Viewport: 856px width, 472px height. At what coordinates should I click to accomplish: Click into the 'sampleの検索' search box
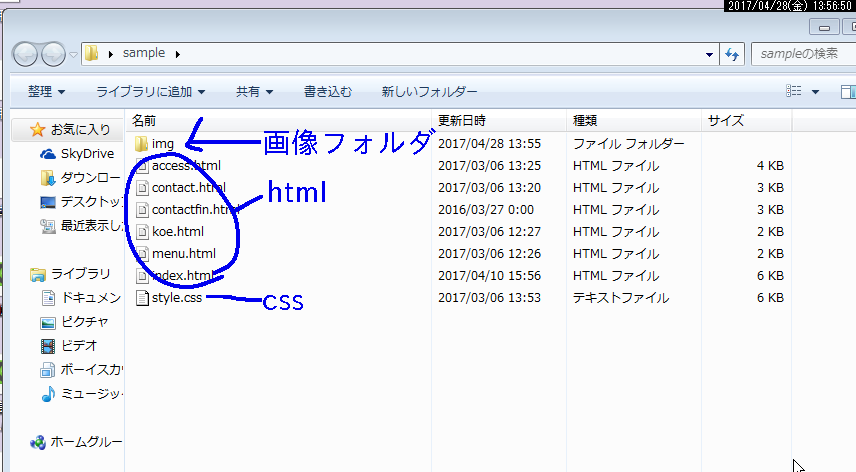(x=803, y=54)
